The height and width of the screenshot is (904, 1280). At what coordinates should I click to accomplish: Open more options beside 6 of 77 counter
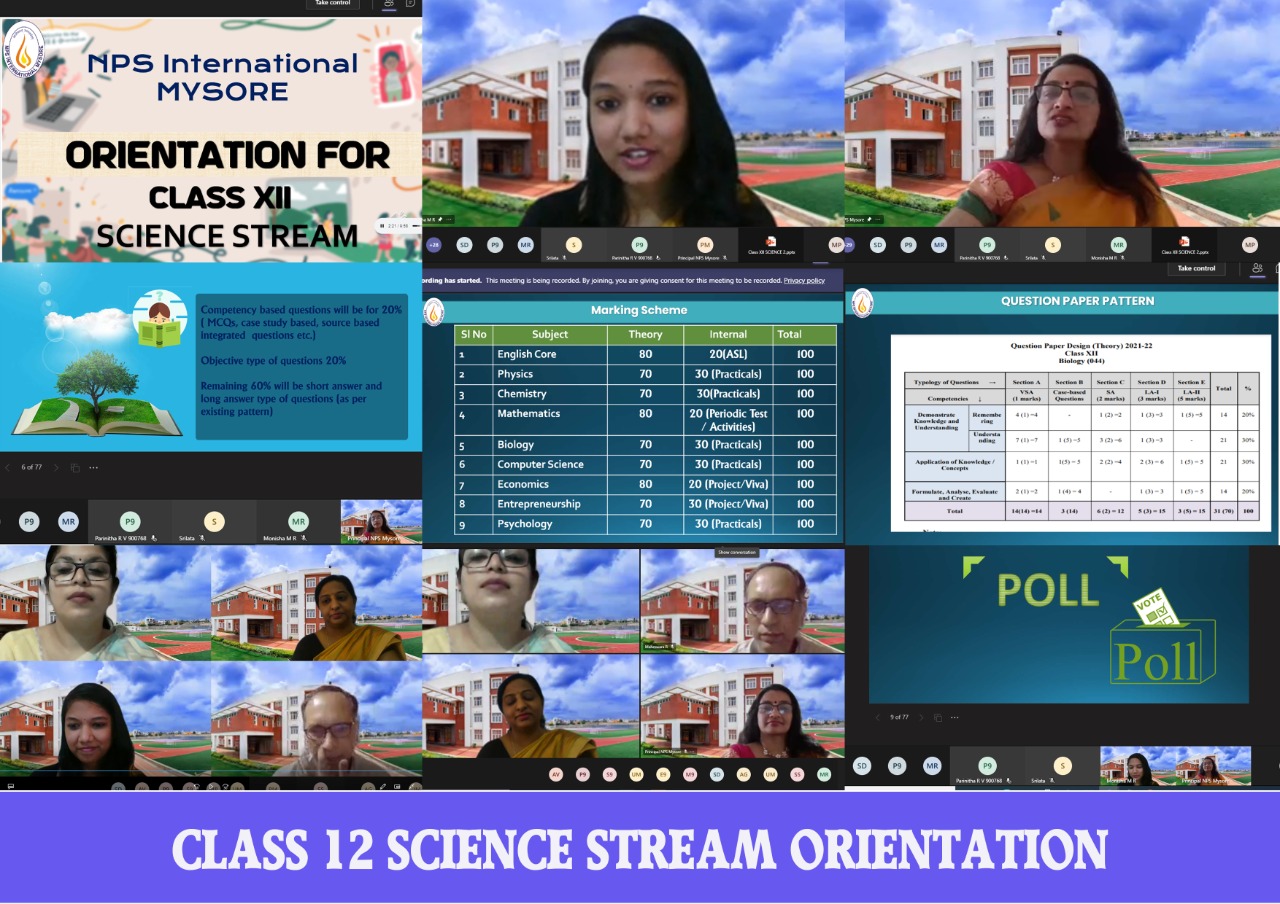click(x=94, y=467)
